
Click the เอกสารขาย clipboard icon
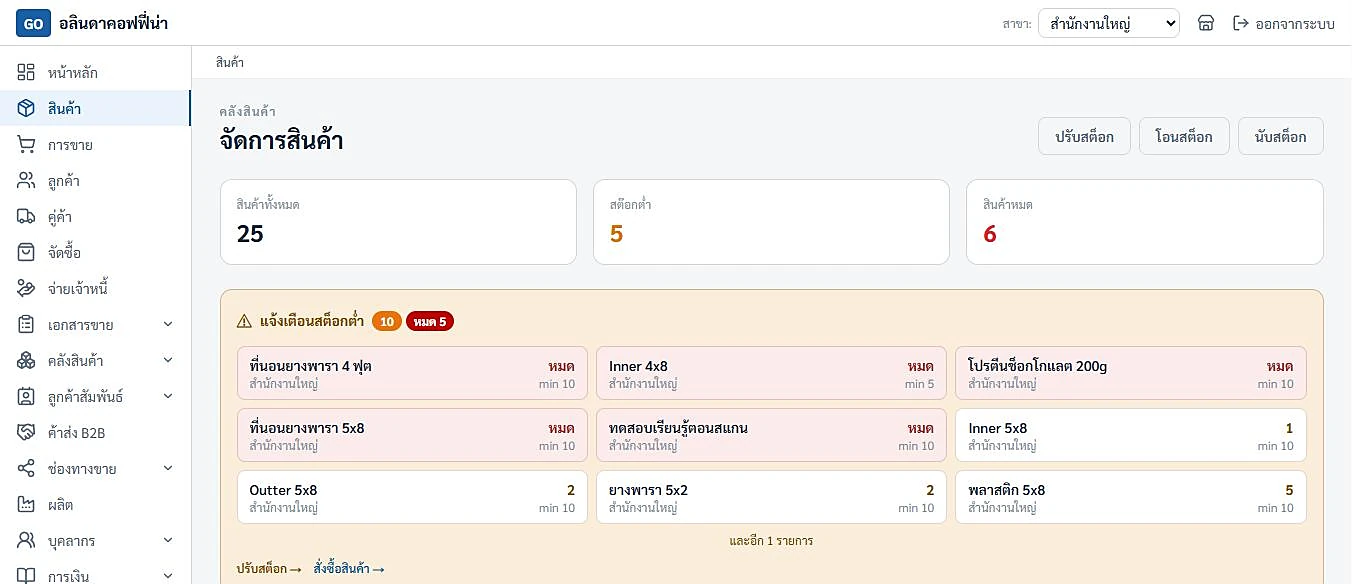pyautogui.click(x=26, y=325)
